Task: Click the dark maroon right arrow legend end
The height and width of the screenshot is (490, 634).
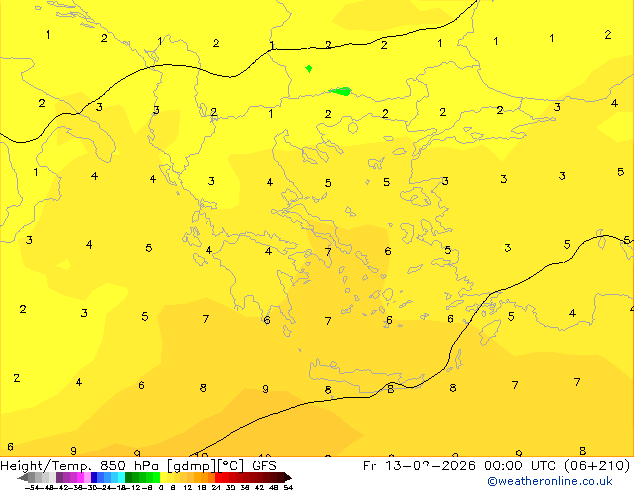Action: (288, 477)
